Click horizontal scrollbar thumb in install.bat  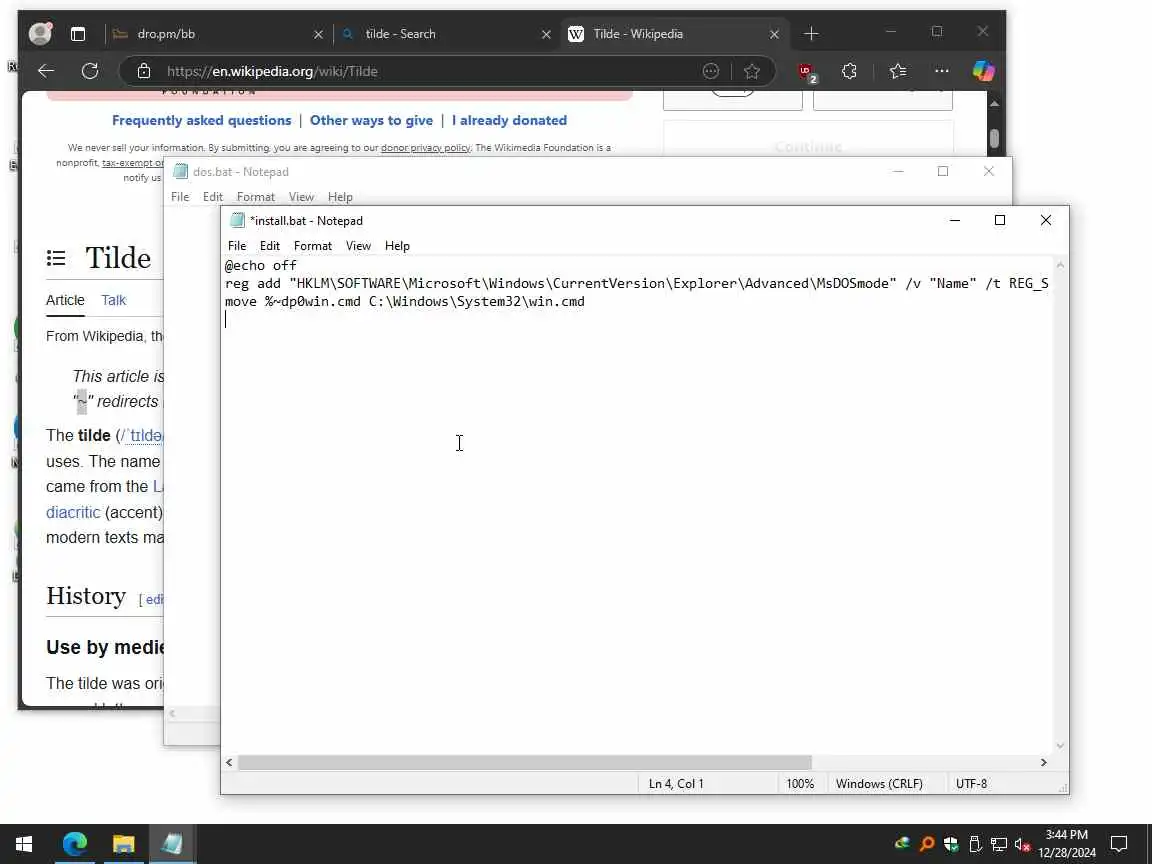tap(525, 763)
